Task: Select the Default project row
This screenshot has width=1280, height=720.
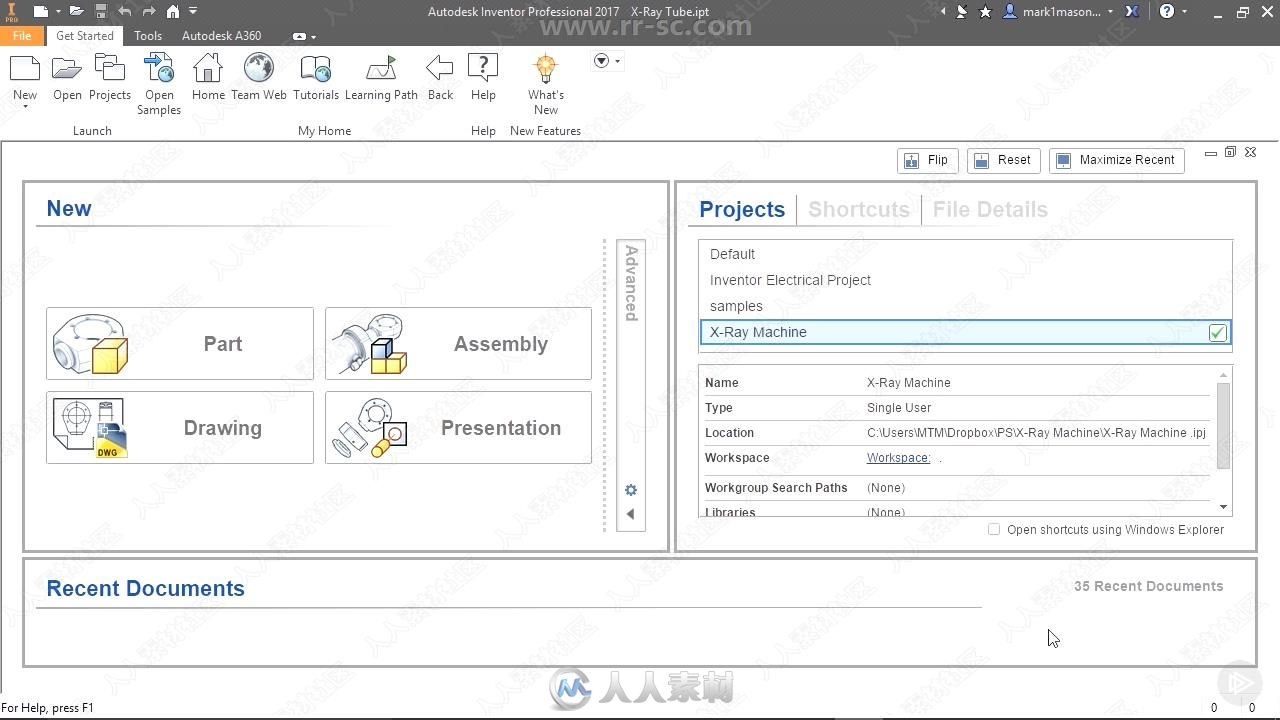Action: coord(965,254)
